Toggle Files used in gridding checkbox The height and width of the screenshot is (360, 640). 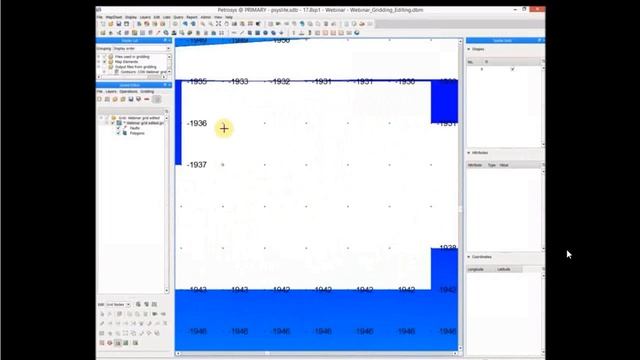104,57
